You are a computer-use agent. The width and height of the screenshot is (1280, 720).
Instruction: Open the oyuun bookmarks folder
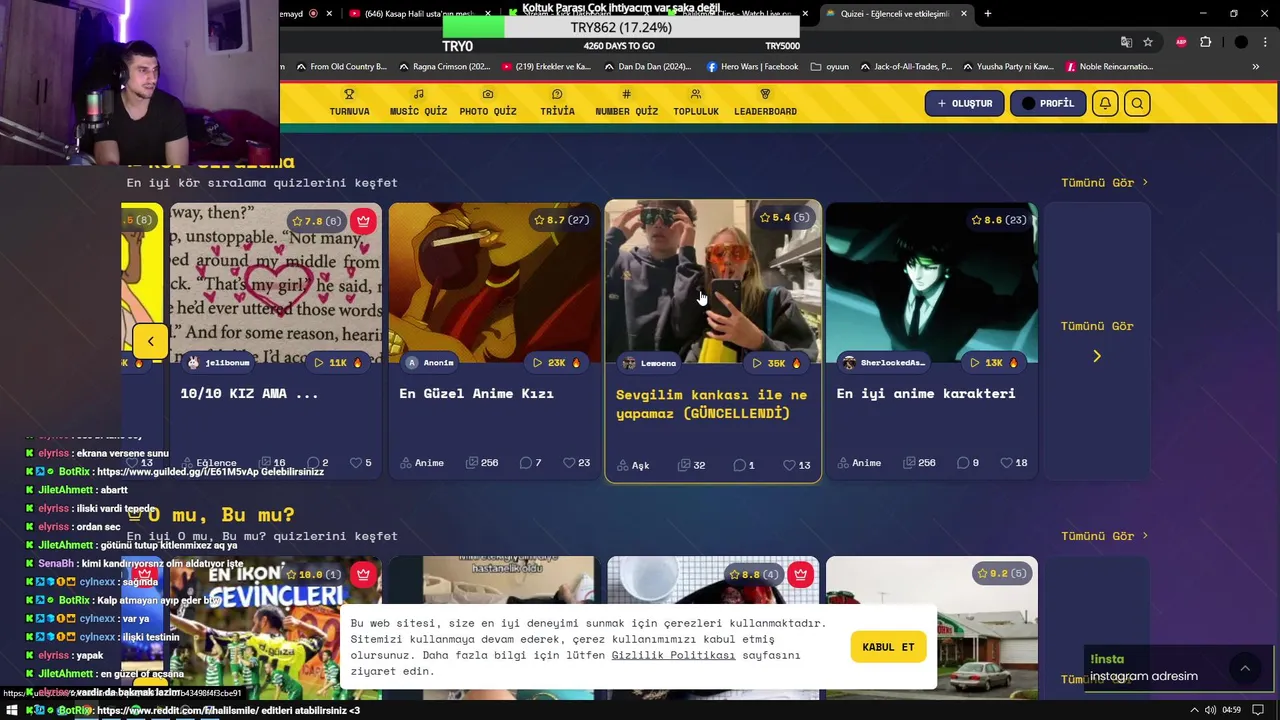(x=830, y=67)
